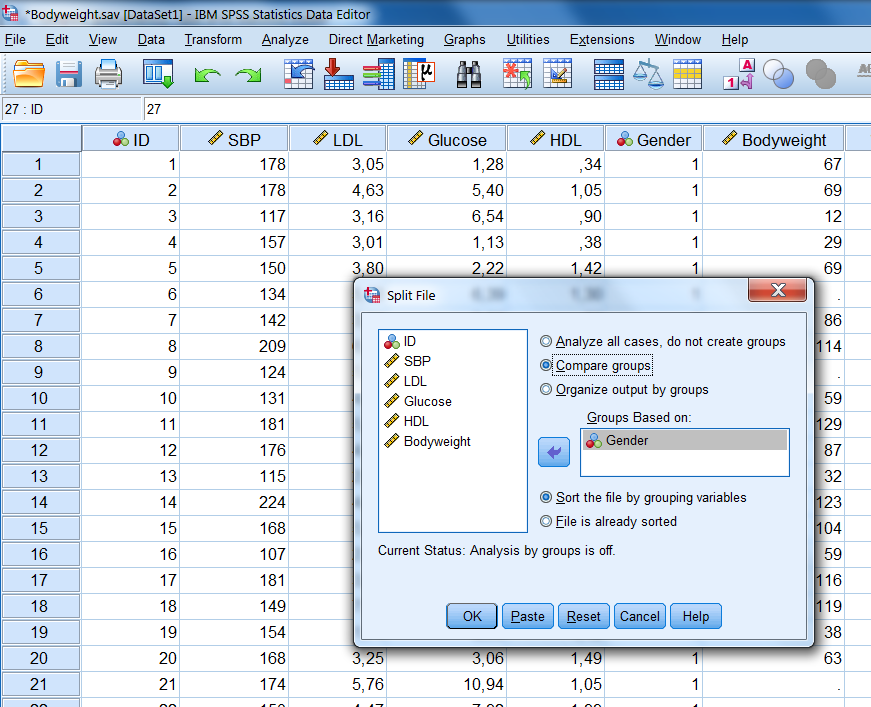
Task: Click the Open data document folder icon
Action: [x=30, y=75]
